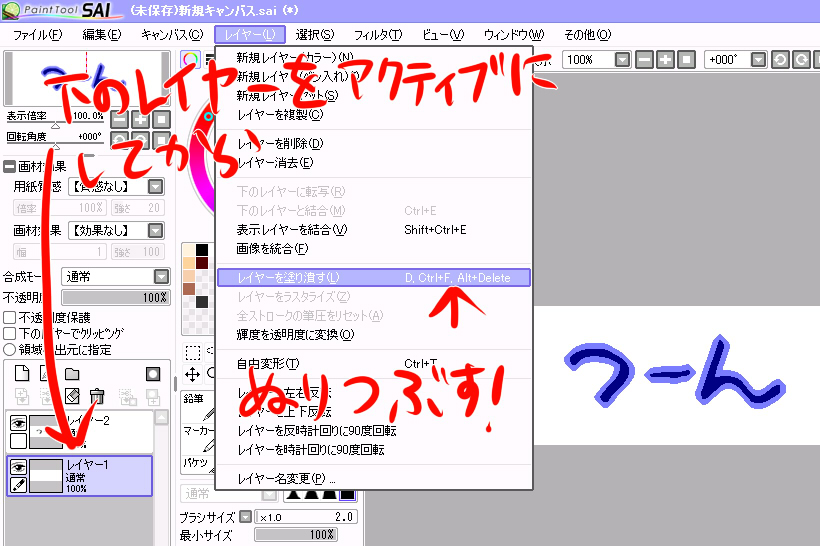Open the 選択(S) menu
Screen dimensions: 820x546
point(314,35)
